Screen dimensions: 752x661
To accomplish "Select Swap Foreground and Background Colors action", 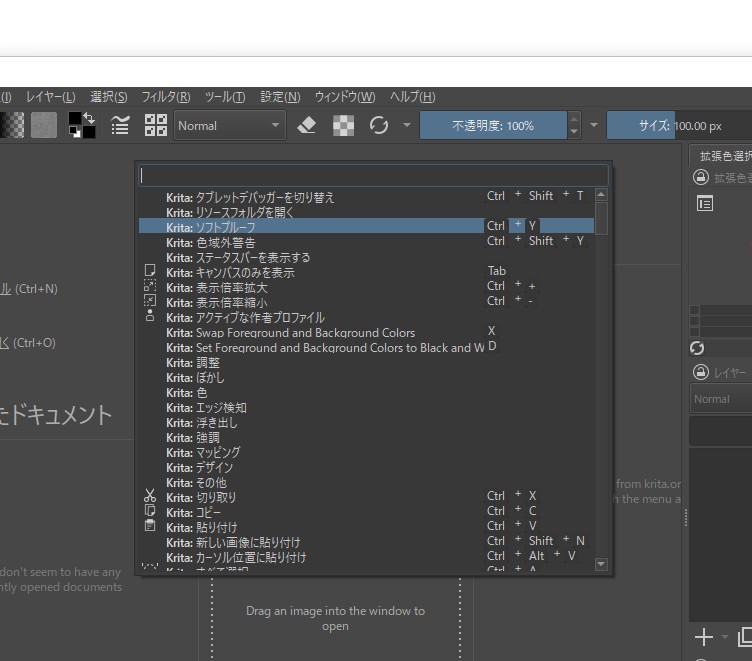I will pos(366,332).
